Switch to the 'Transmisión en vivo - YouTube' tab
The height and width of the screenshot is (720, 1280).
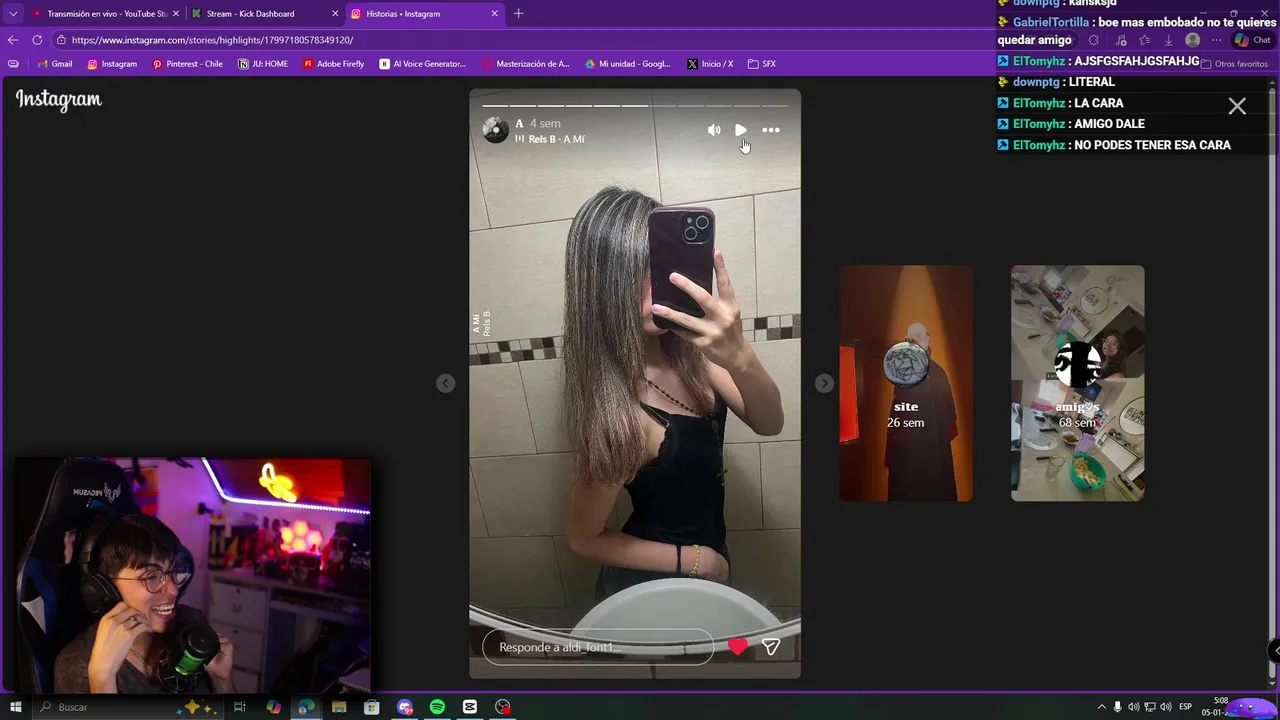tap(105, 14)
